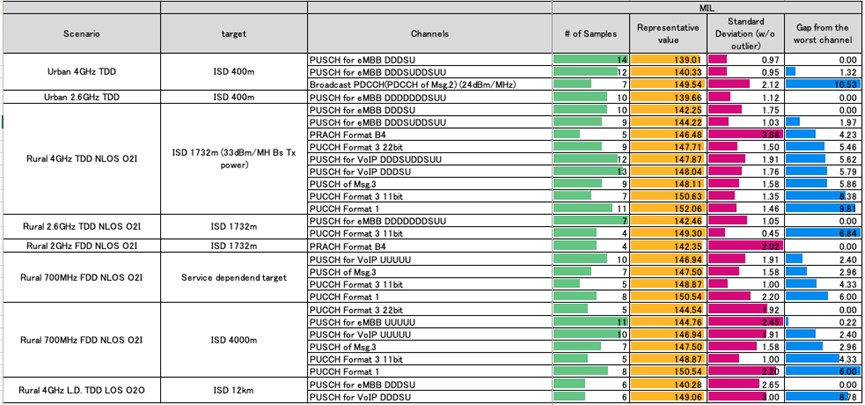This screenshot has width=865, height=405.
Task: Click the Broadcast PDCCH of Msg.2 channel cell
Action: tap(429, 85)
